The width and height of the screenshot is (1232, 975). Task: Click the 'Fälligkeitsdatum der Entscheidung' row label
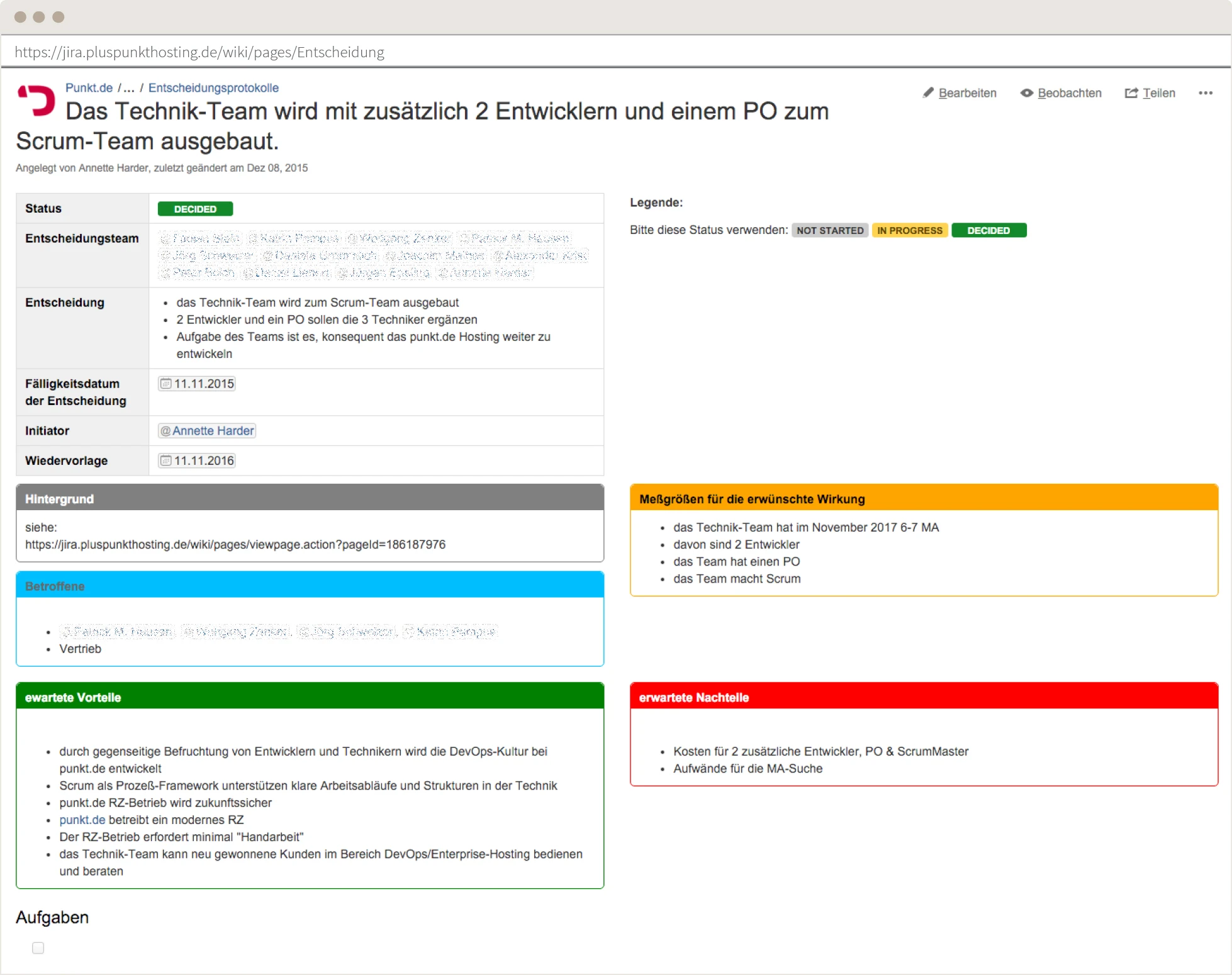(76, 393)
